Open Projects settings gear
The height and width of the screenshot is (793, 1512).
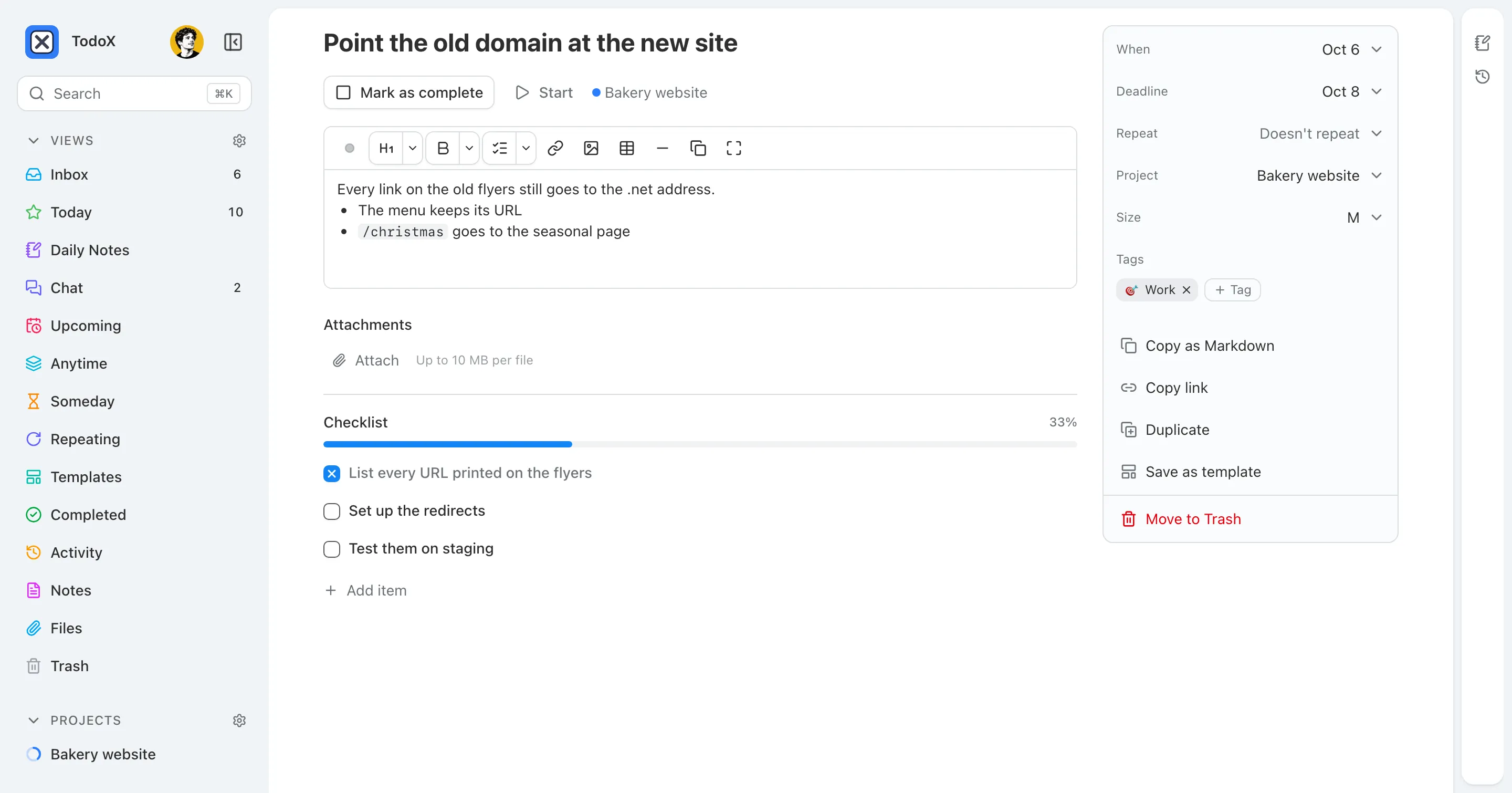[239, 720]
